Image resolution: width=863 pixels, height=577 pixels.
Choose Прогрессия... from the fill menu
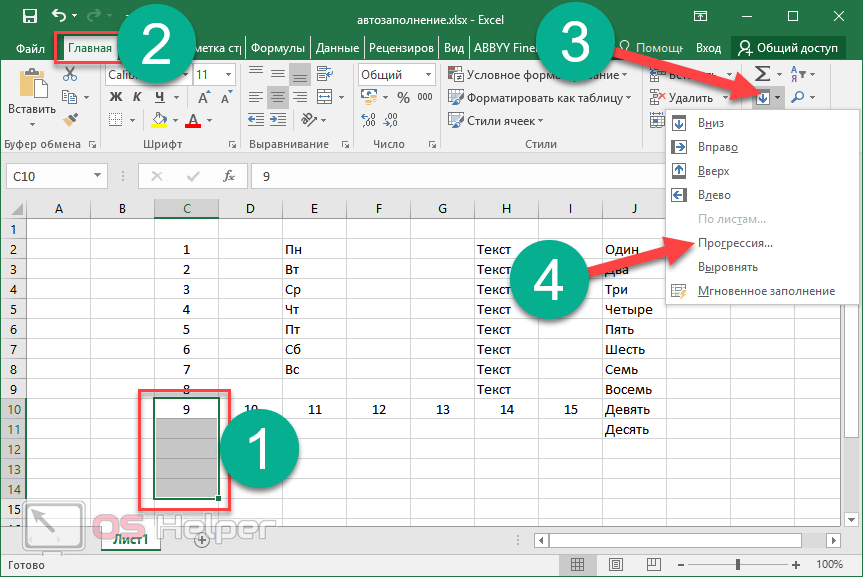pyautogui.click(x=736, y=243)
